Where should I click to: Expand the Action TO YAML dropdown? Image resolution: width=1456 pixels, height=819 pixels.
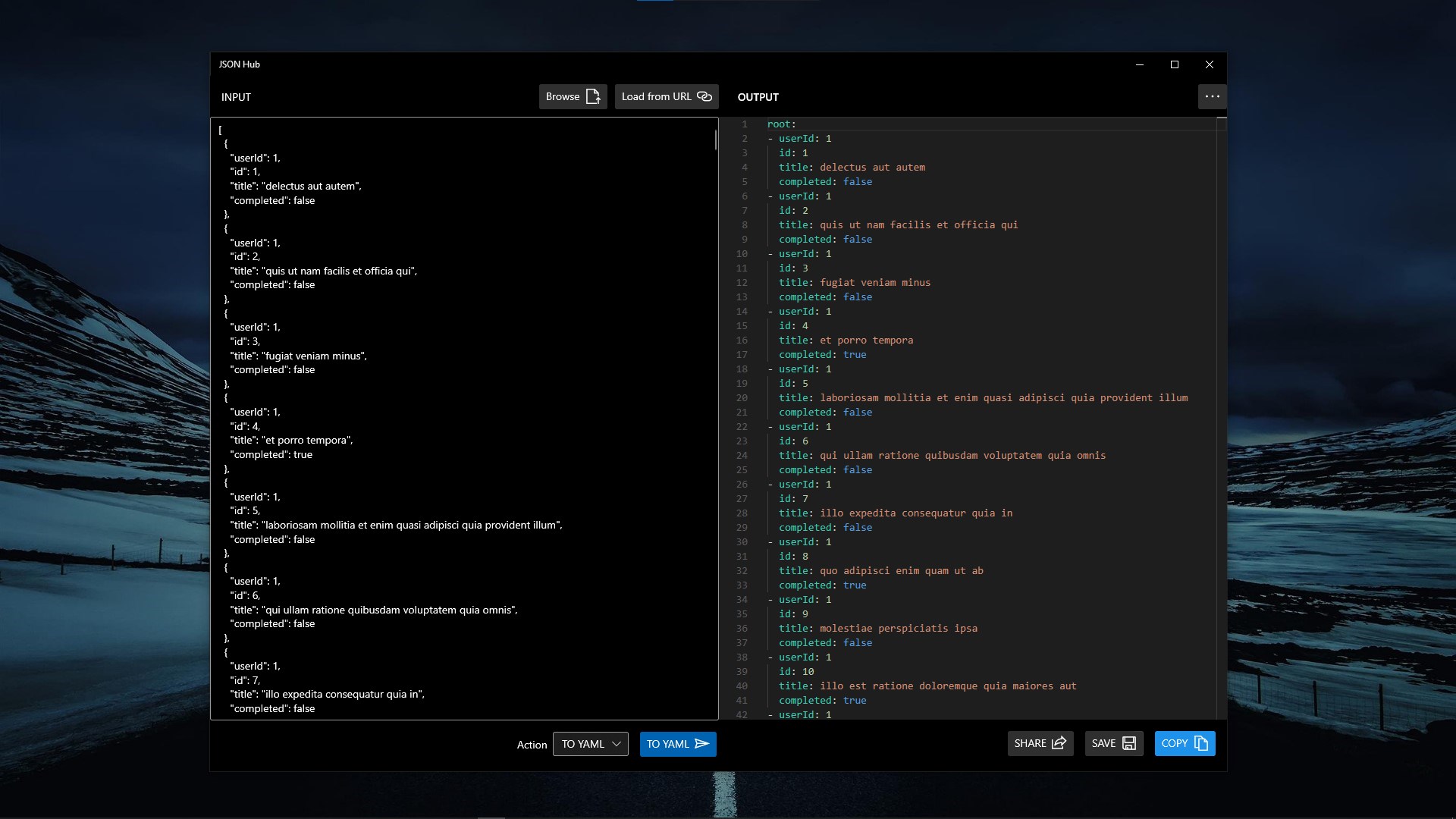click(x=590, y=744)
